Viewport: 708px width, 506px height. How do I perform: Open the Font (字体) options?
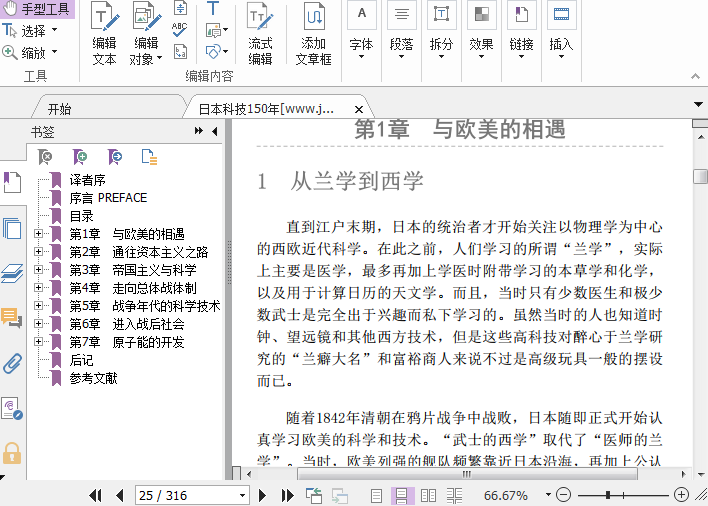pos(361,31)
